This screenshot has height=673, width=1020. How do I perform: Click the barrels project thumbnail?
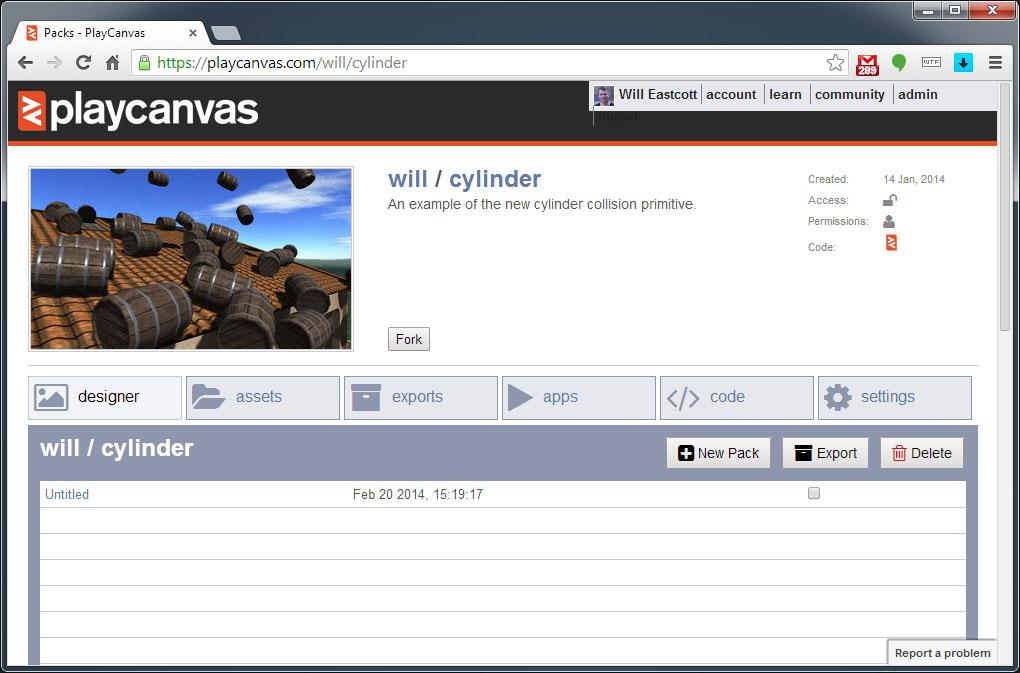coord(191,259)
